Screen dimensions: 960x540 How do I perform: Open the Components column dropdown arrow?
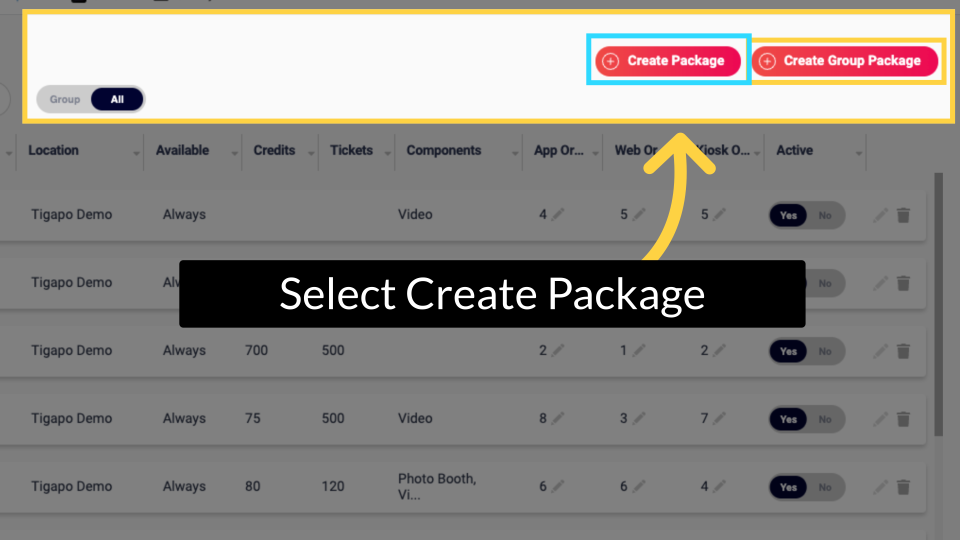[514, 153]
